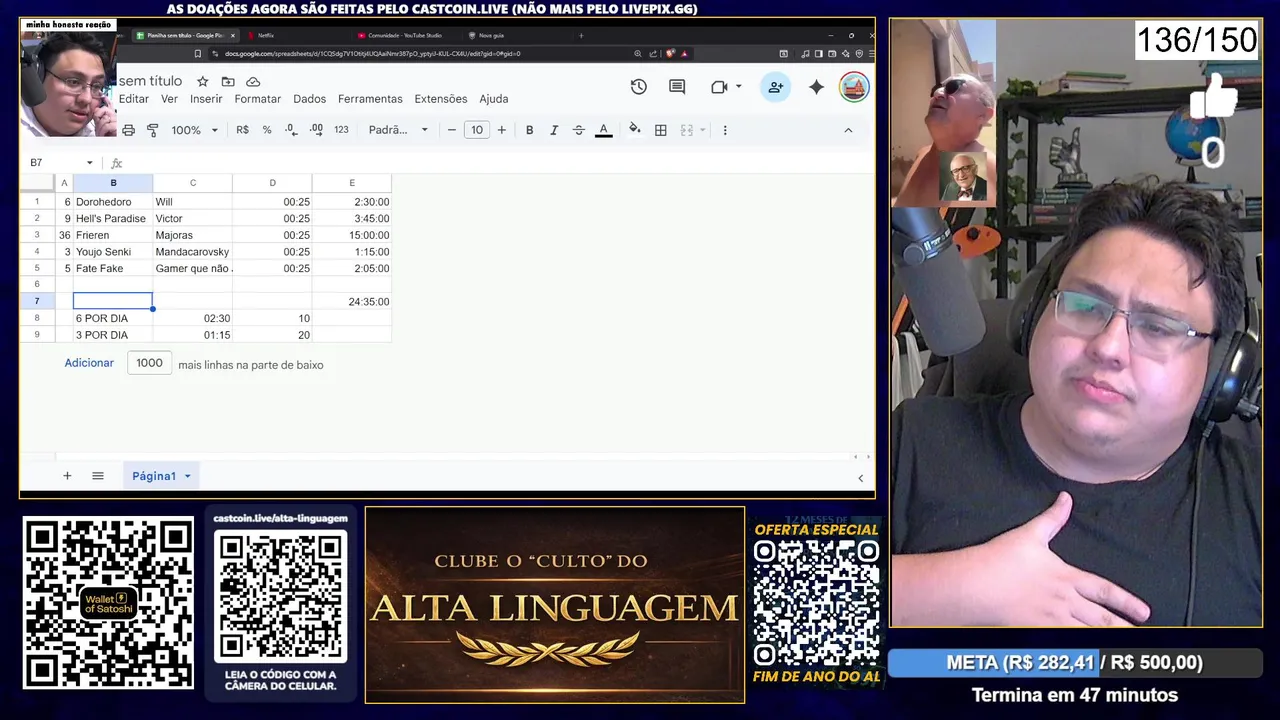Click the move to folder icon

228,81
